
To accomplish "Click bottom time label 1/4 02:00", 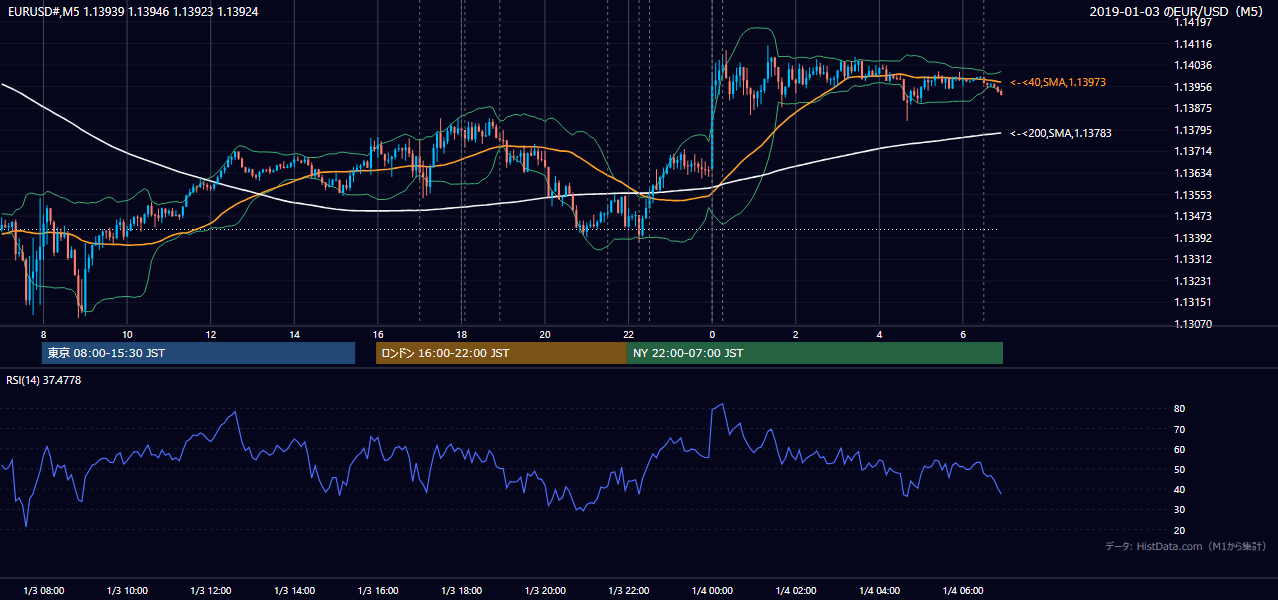I will (x=796, y=591).
